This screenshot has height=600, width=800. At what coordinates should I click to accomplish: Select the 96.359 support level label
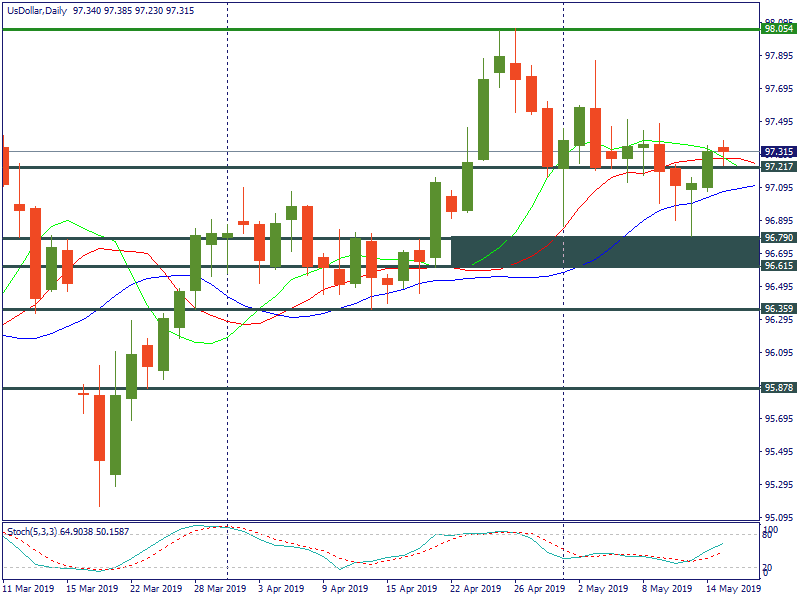[778, 309]
